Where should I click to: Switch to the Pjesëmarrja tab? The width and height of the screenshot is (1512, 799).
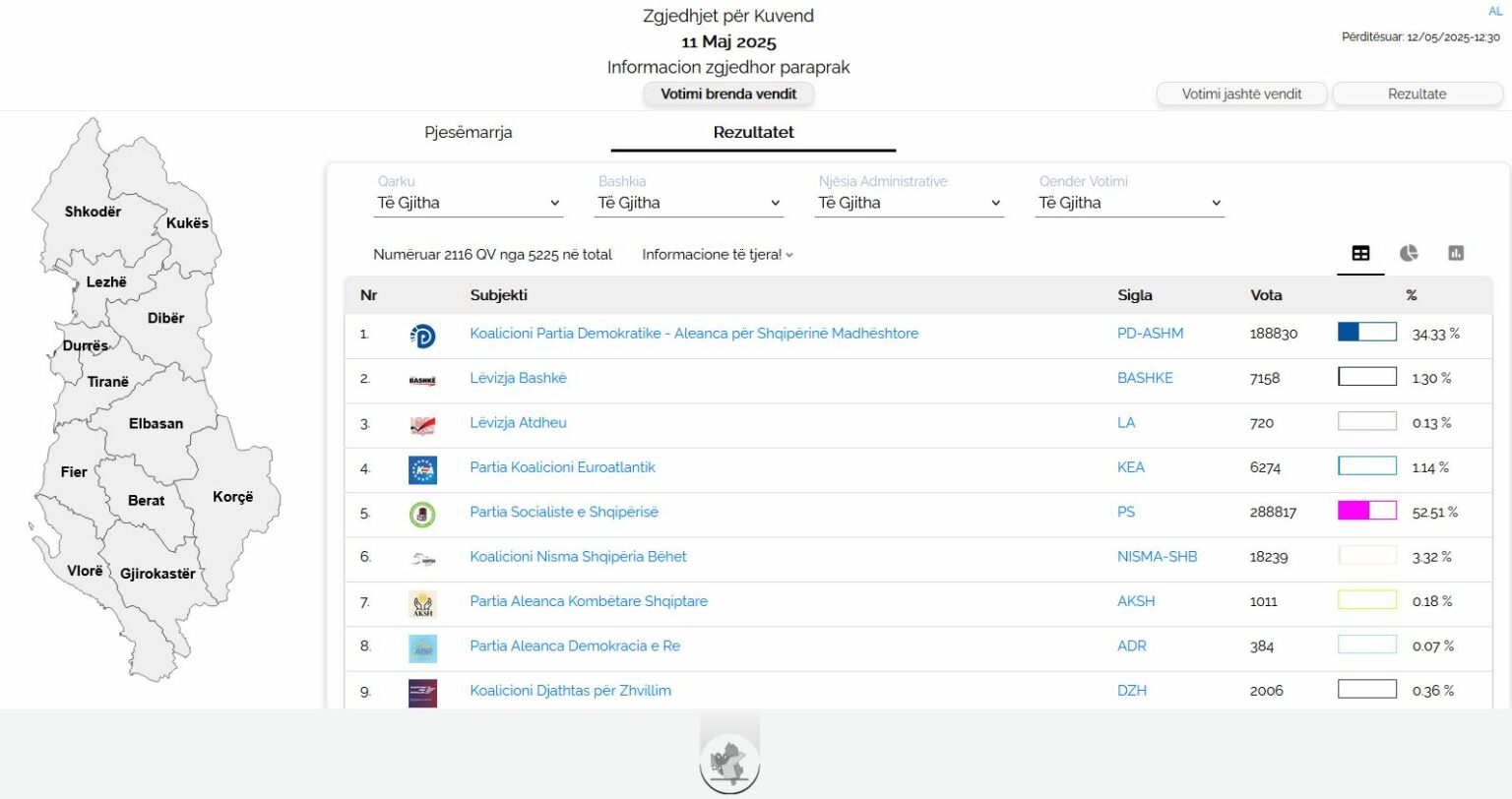point(469,133)
